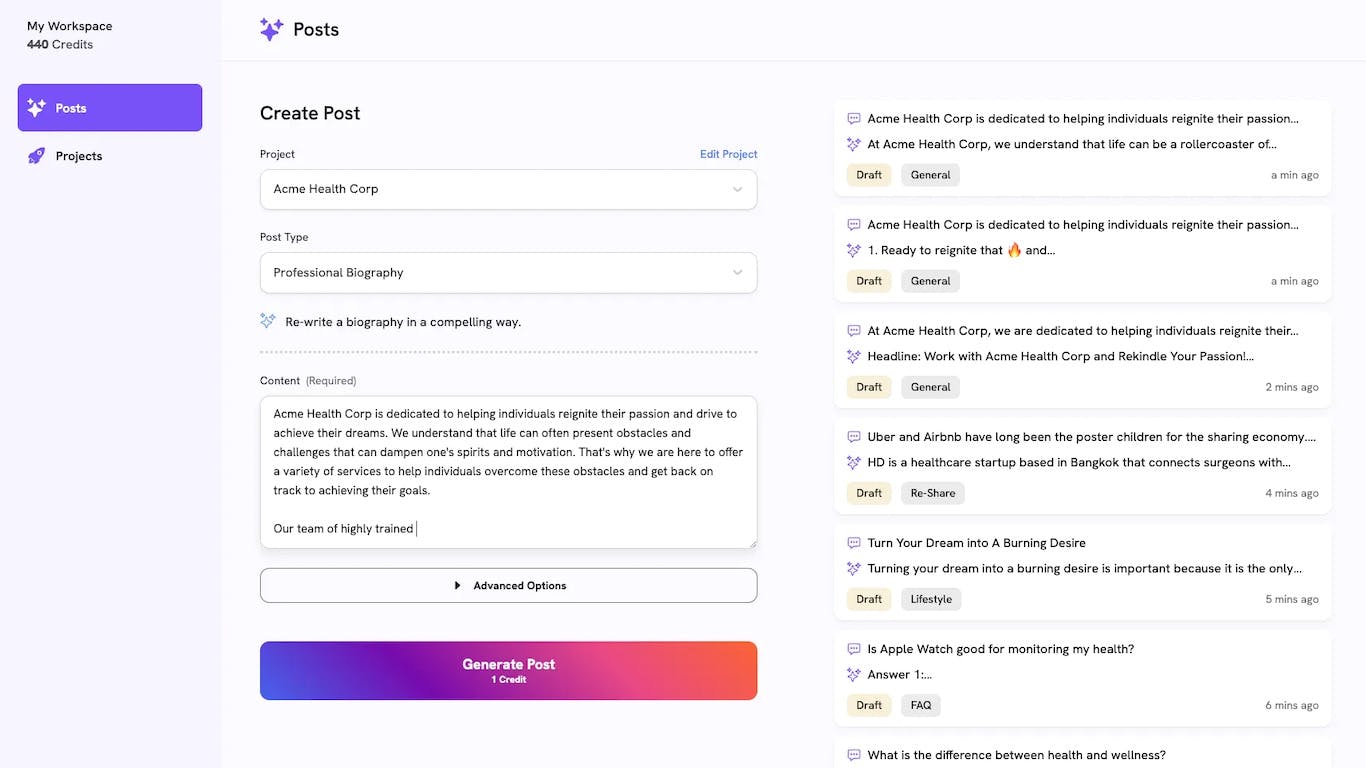1366x768 pixels.
Task: Click sparkle icon beside 'Headline: Work with Acme' text
Action: point(853,357)
